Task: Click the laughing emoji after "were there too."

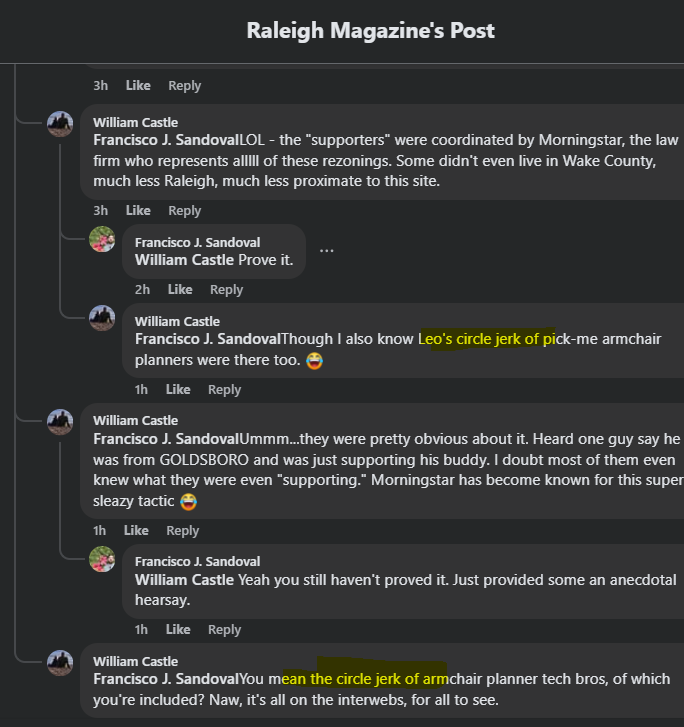Action: 315,360
